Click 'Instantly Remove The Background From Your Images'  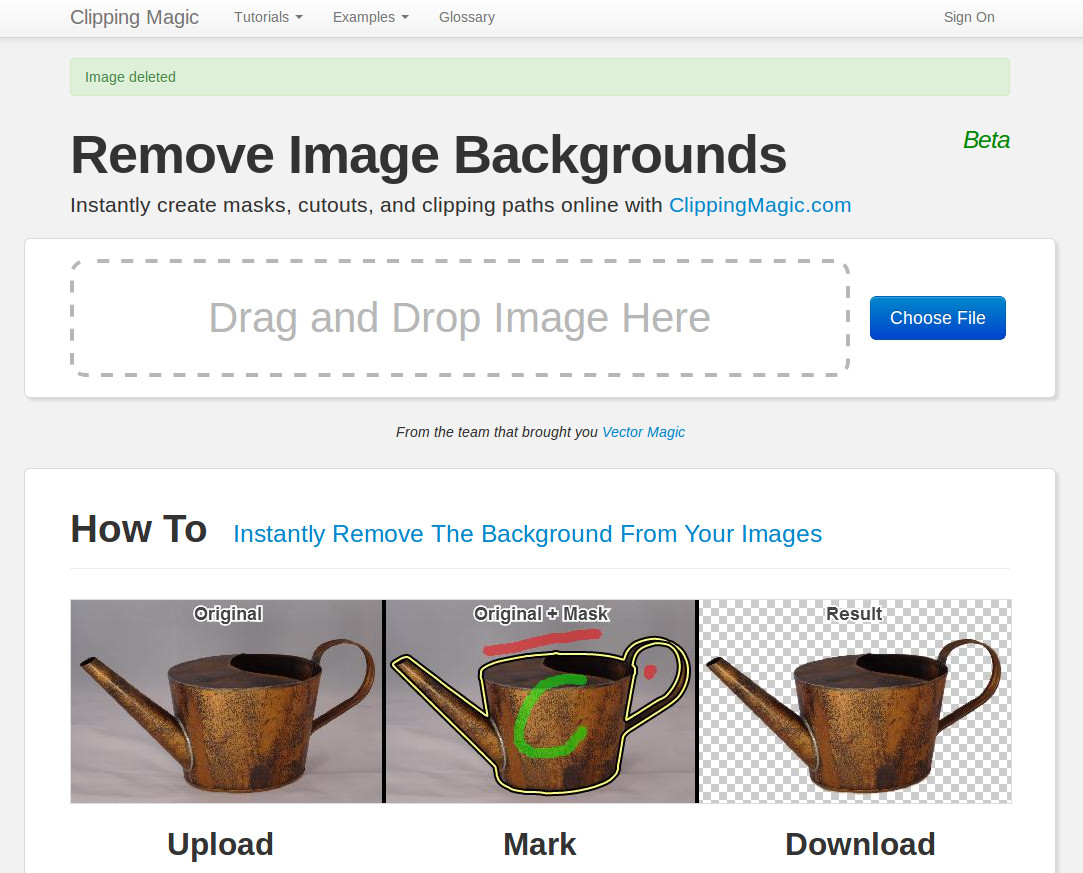528,534
